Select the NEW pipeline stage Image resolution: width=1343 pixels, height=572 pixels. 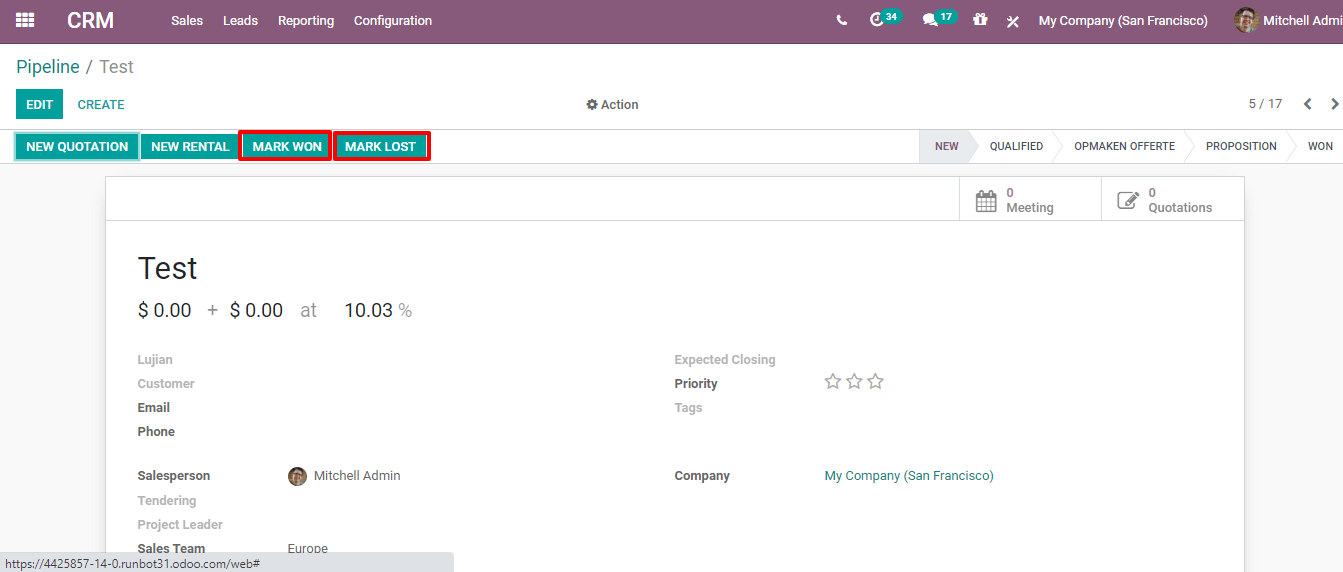[946, 146]
